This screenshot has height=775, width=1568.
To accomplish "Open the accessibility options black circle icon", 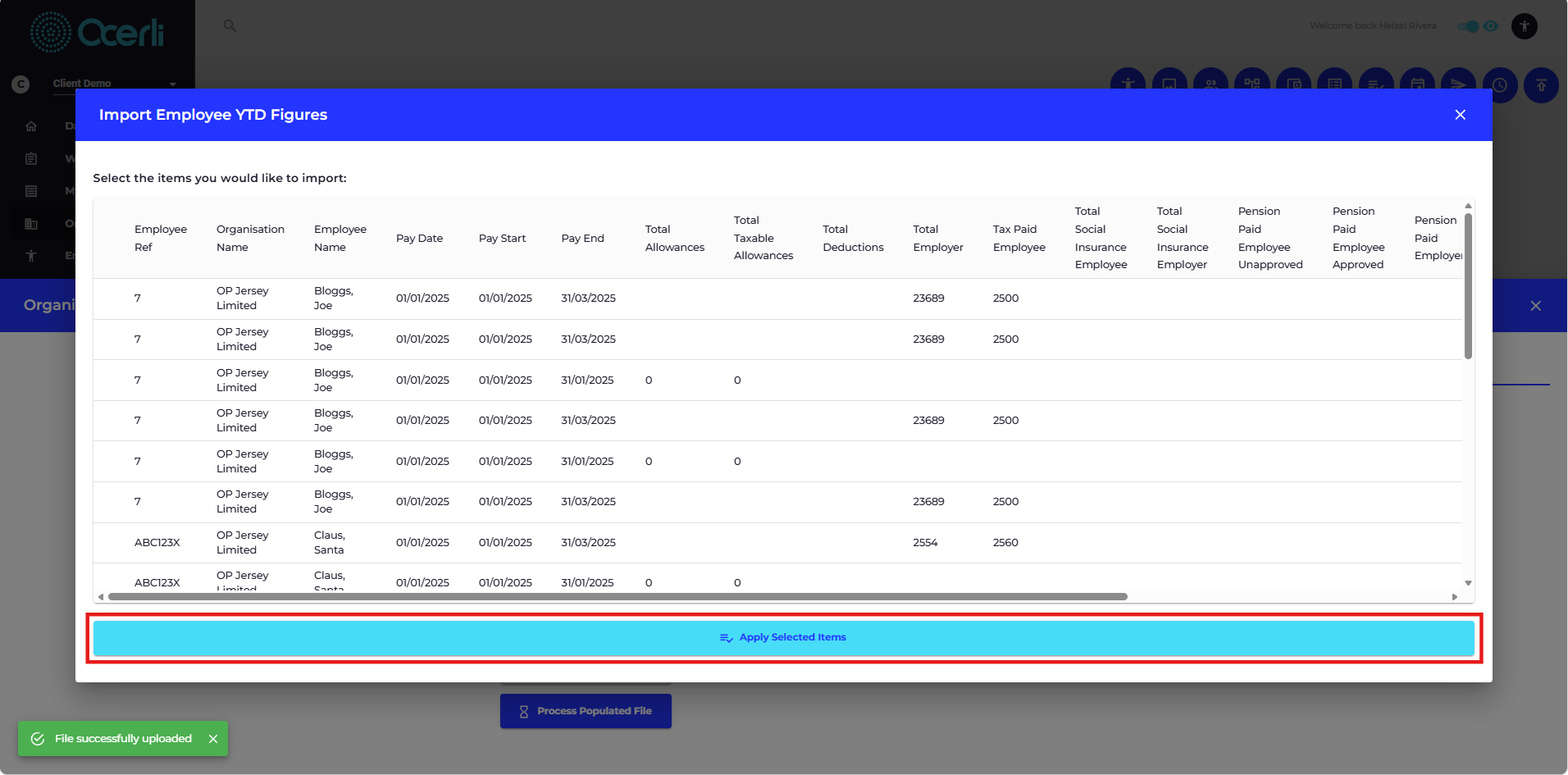I will click(1525, 26).
